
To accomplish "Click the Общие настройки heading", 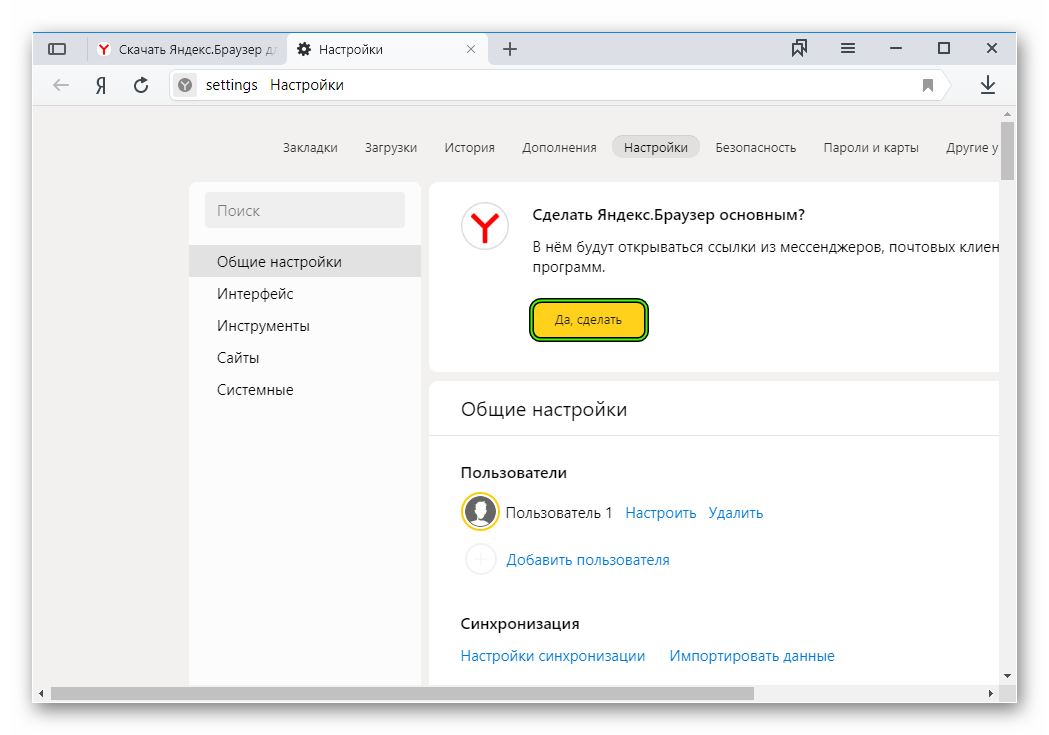I will tap(544, 409).
